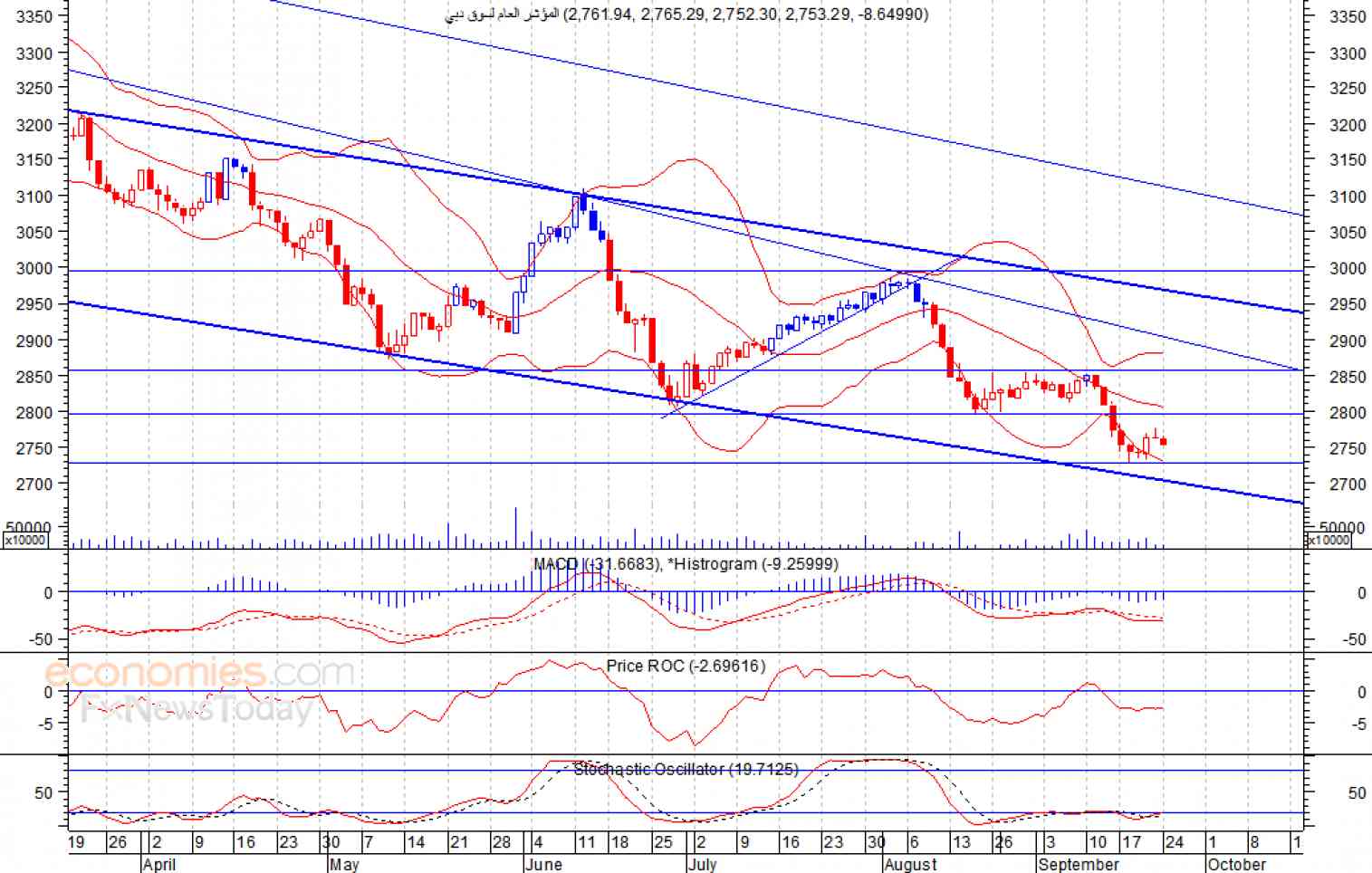
Task: Click 3100 on the right price axis
Action: click(1348, 197)
